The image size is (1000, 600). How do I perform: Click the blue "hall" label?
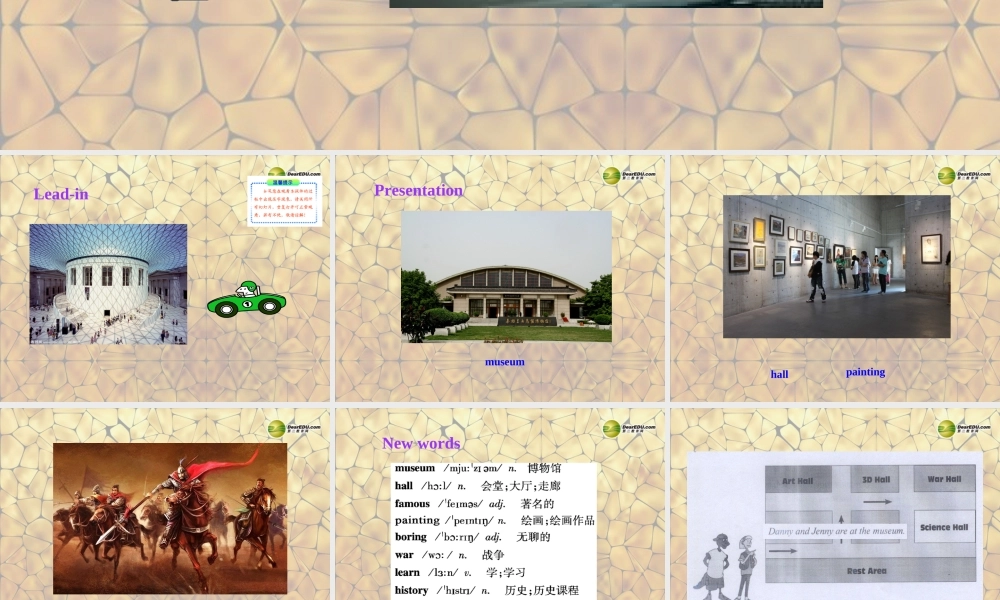(779, 374)
